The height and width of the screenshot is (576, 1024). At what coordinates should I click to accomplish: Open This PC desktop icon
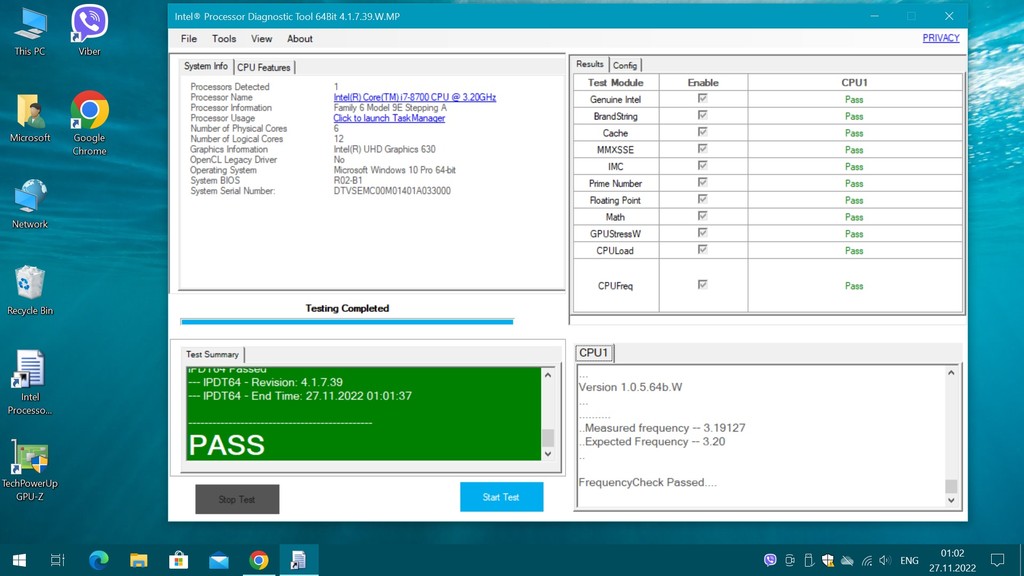coord(30,31)
